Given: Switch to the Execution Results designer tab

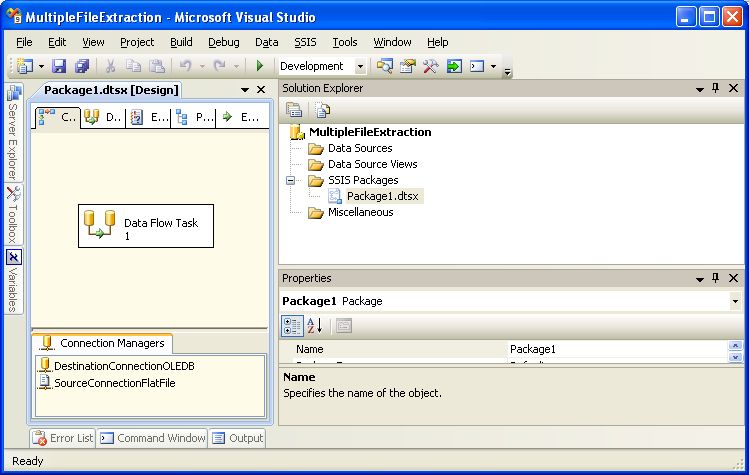Looking at the screenshot, I should click(241, 117).
